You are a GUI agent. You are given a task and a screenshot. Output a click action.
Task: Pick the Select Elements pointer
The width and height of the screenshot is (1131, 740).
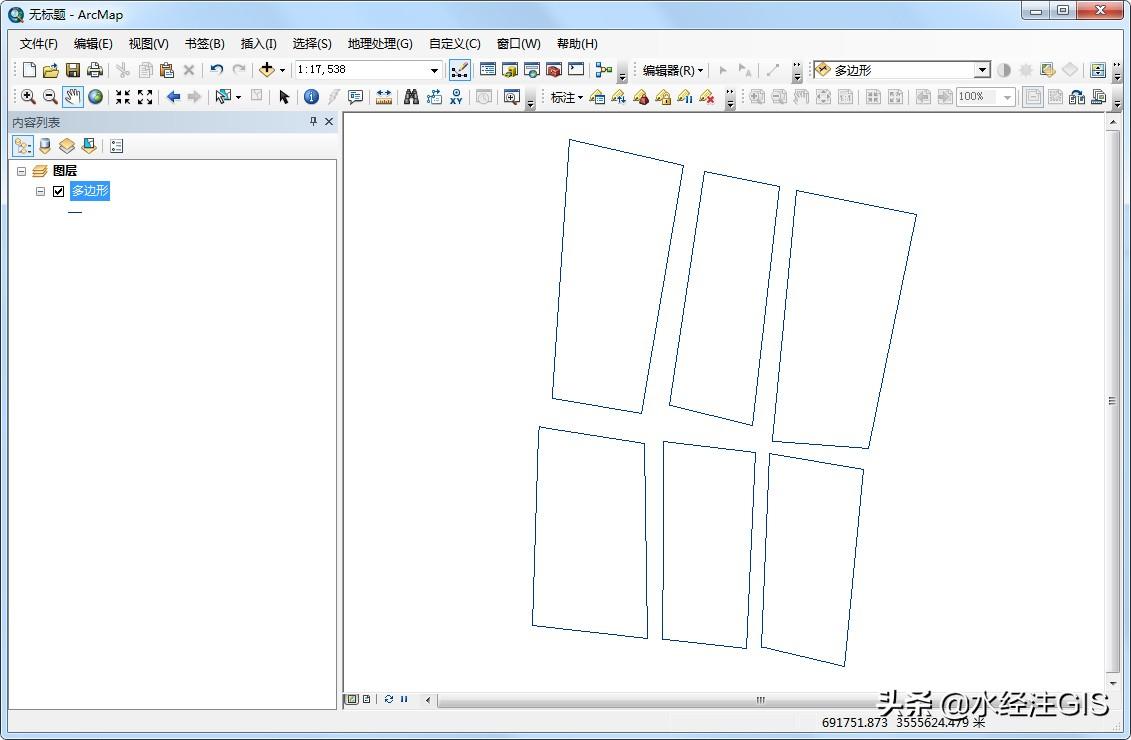tap(283, 97)
